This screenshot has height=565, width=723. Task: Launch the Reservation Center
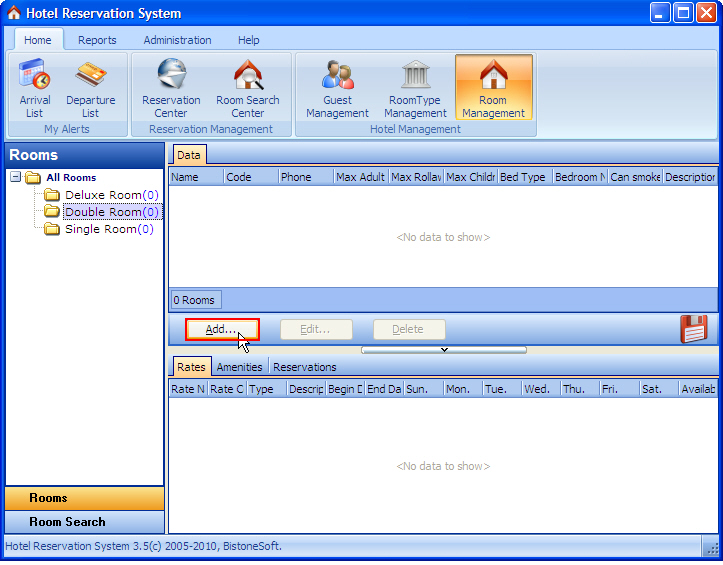(171, 88)
